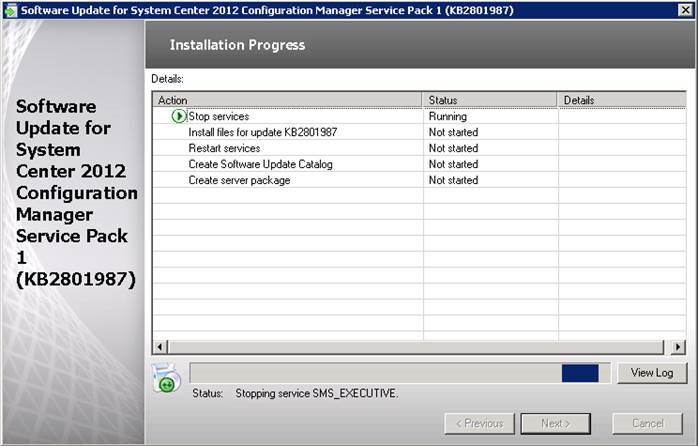Click the horizontal scrollbar track below the list
Screen dimensions: 698x446
(x=418, y=346)
